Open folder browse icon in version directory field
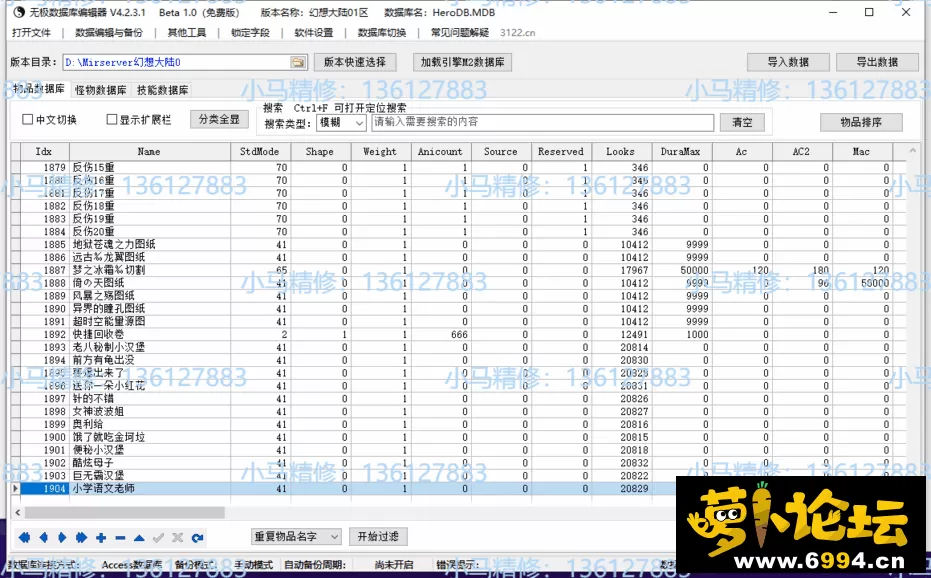Image resolution: width=931 pixels, height=578 pixels. (x=297, y=62)
